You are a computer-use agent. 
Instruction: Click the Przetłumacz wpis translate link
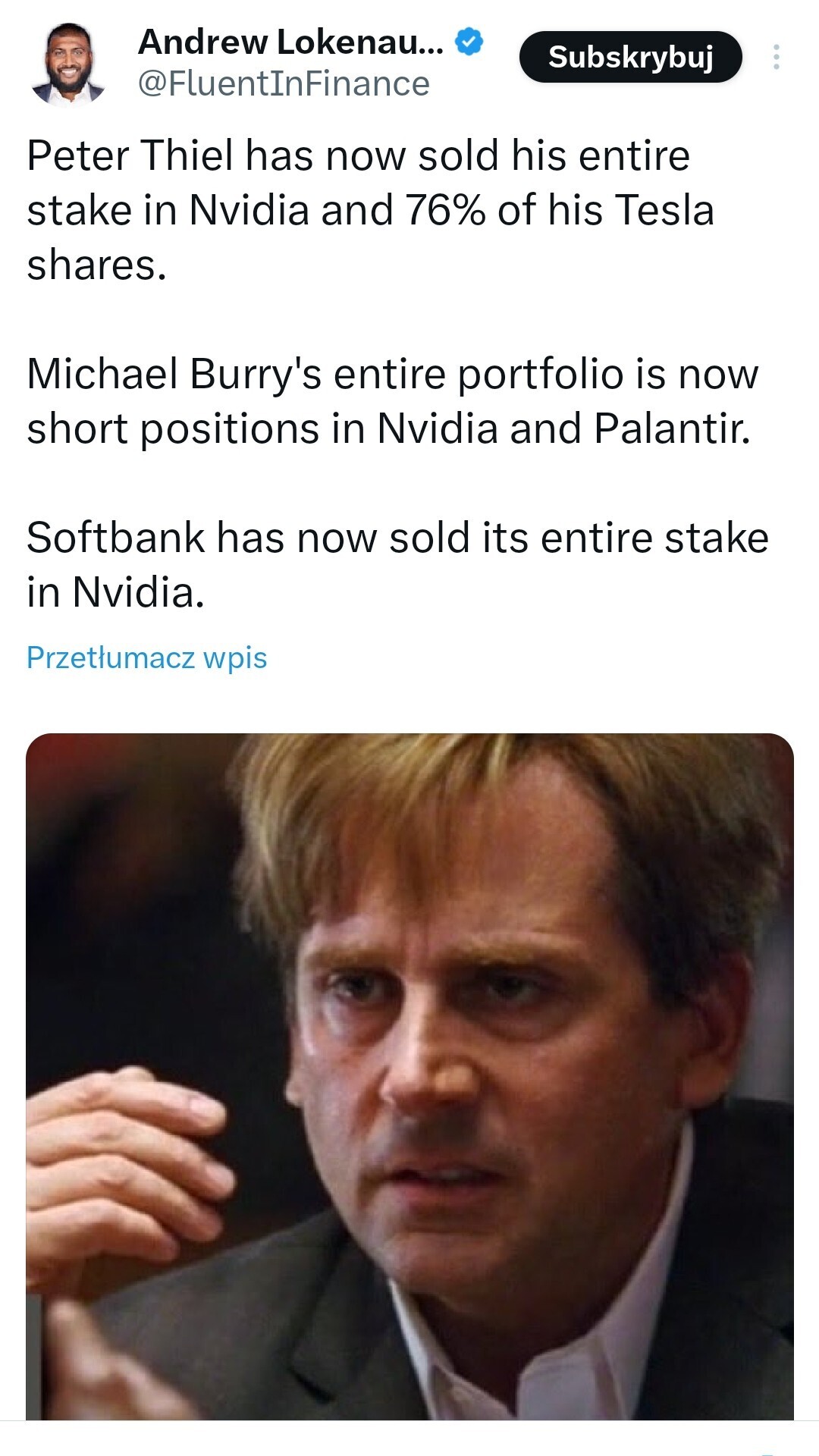[146, 657]
